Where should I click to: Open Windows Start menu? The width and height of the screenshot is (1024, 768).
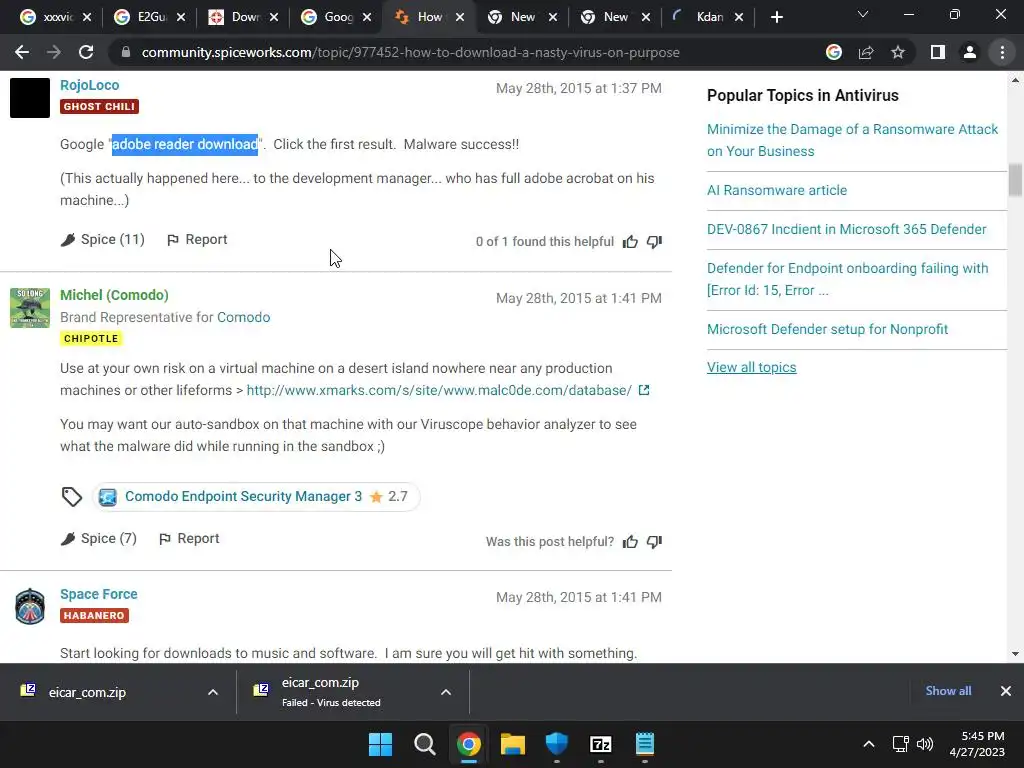(380, 744)
